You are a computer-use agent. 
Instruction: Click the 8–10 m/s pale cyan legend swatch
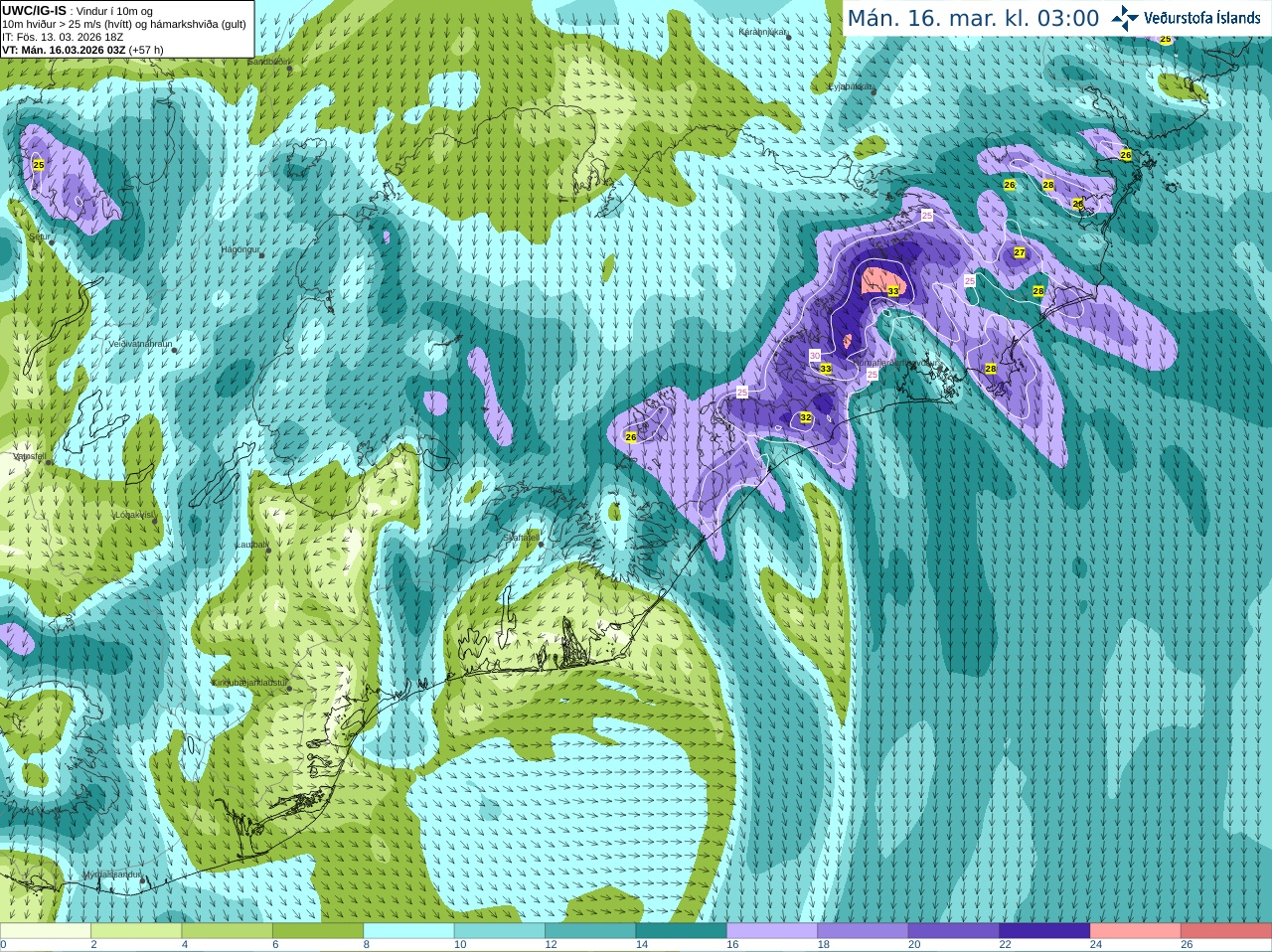(x=408, y=931)
